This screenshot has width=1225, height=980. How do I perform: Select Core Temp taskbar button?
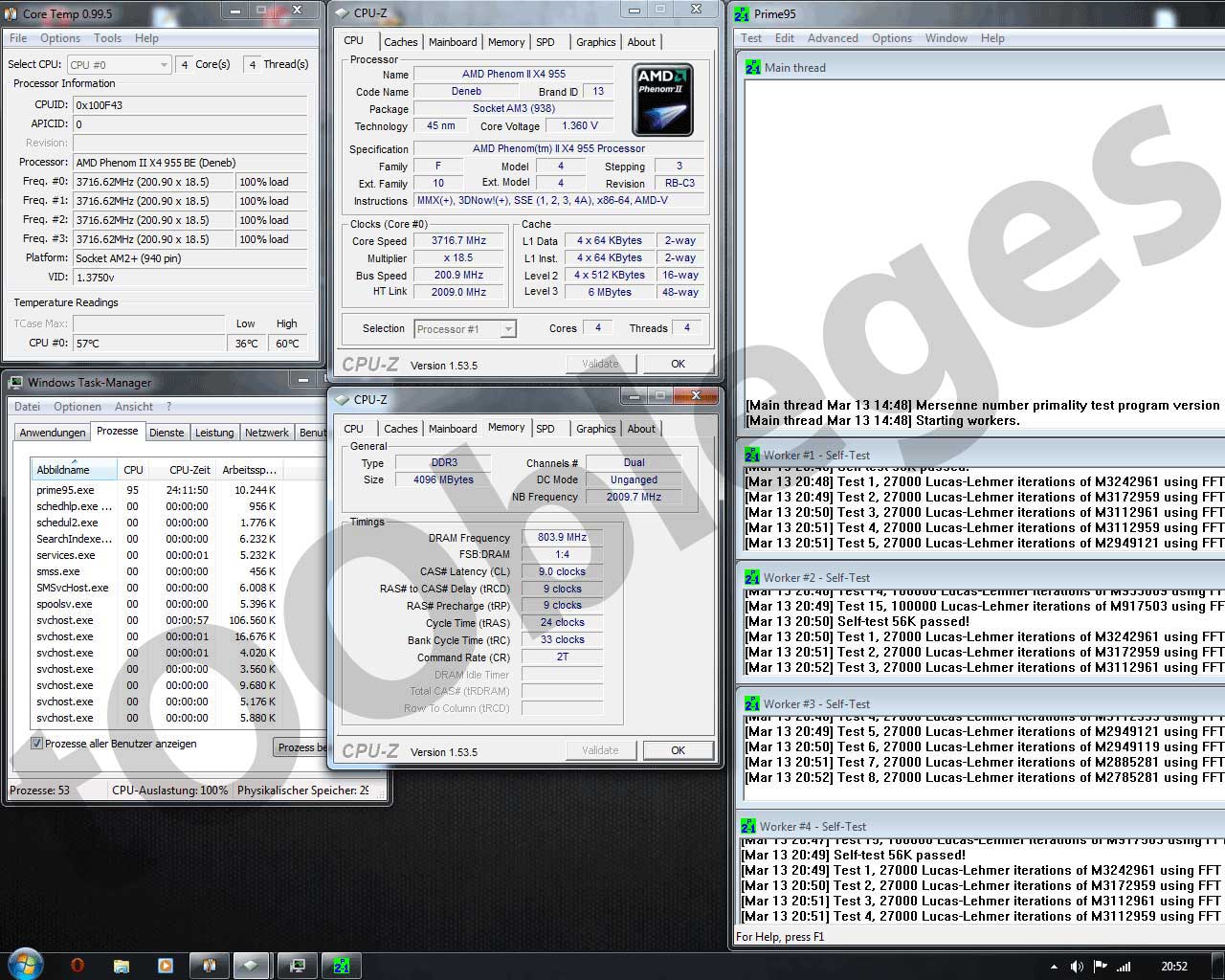pyautogui.click(x=209, y=966)
